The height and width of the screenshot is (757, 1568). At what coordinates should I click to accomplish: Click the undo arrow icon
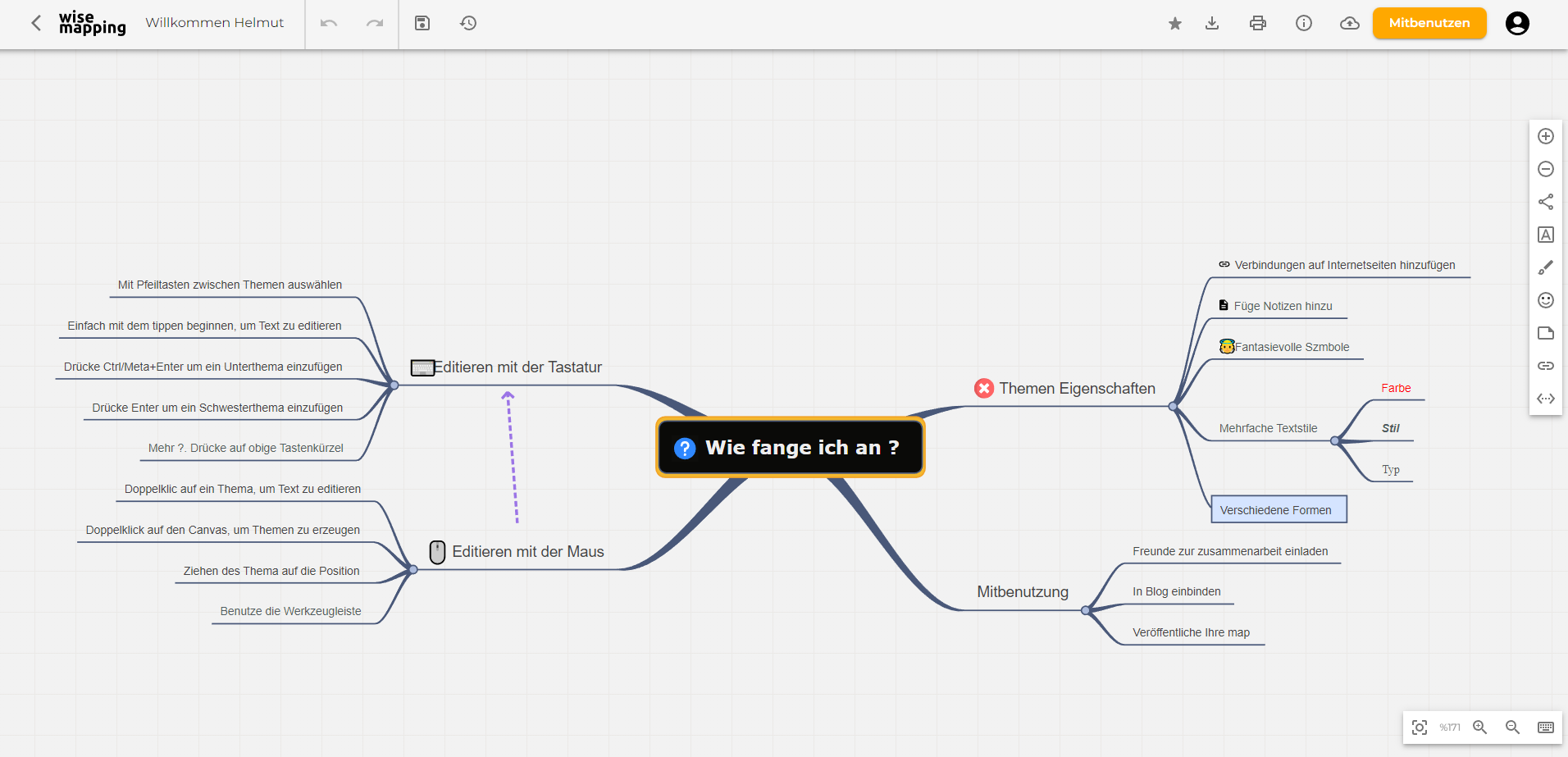pos(329,23)
